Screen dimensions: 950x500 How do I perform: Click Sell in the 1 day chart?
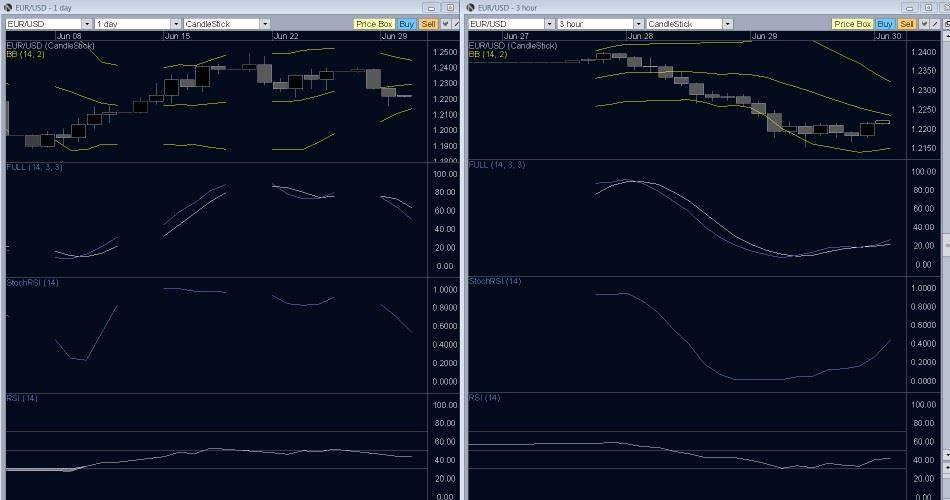tap(428, 24)
